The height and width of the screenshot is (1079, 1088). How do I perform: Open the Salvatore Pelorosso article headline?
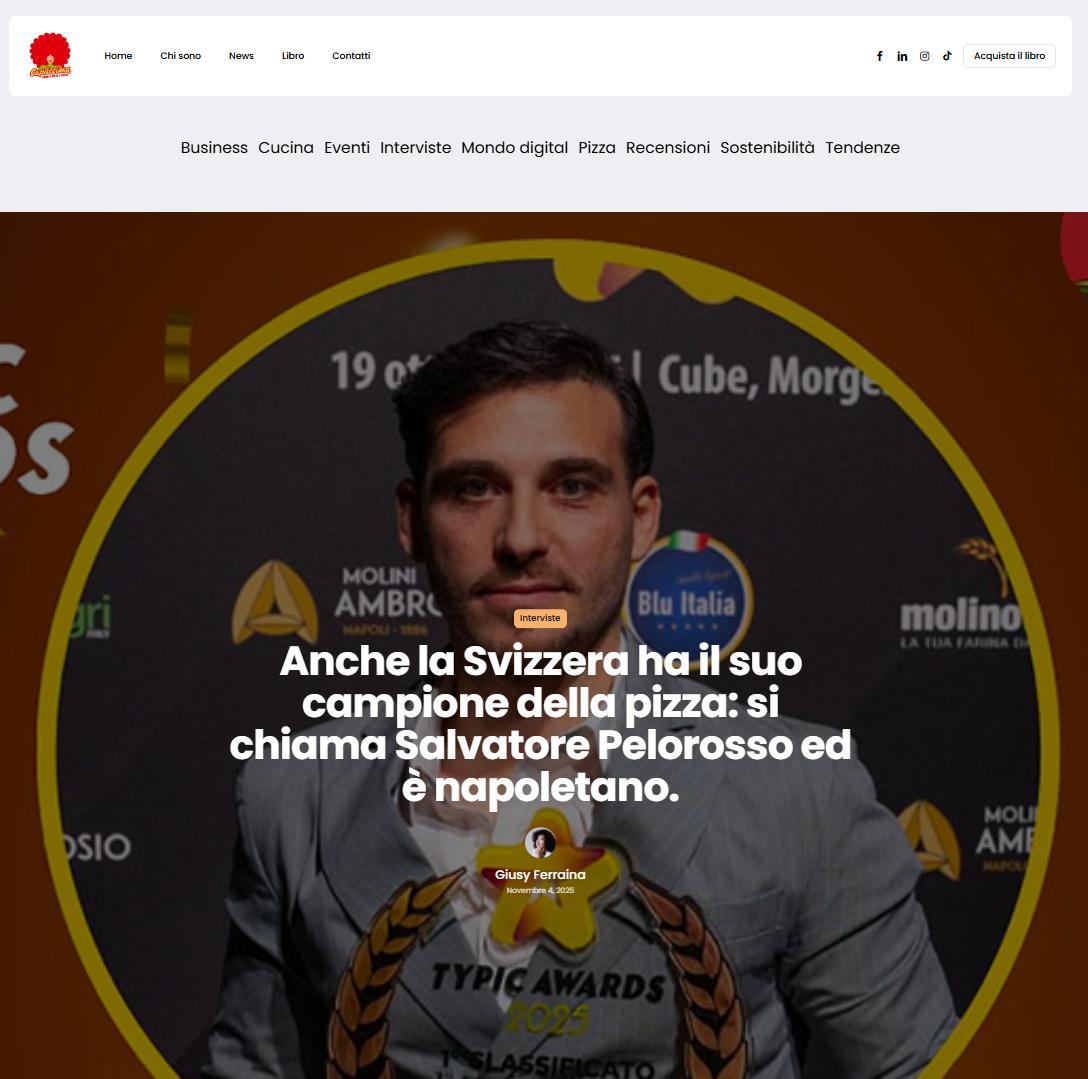(x=540, y=724)
